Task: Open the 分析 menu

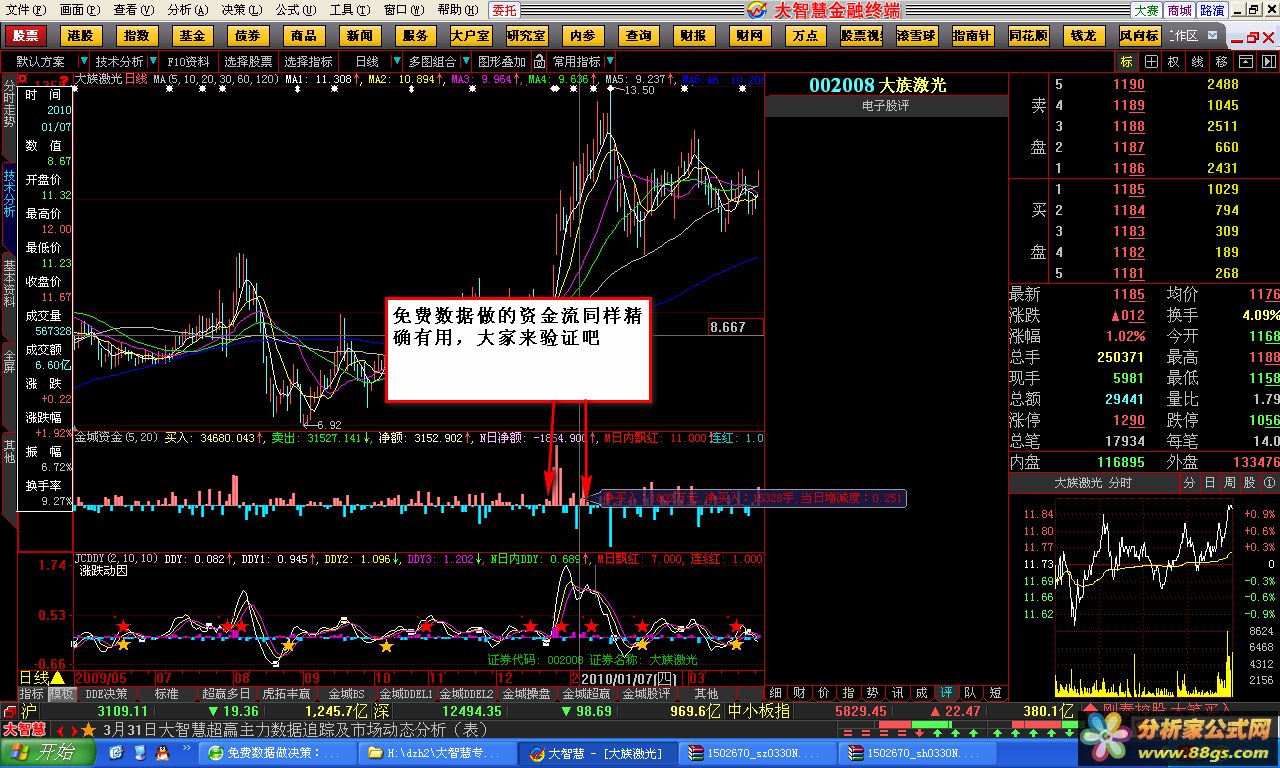Action: click(x=188, y=10)
